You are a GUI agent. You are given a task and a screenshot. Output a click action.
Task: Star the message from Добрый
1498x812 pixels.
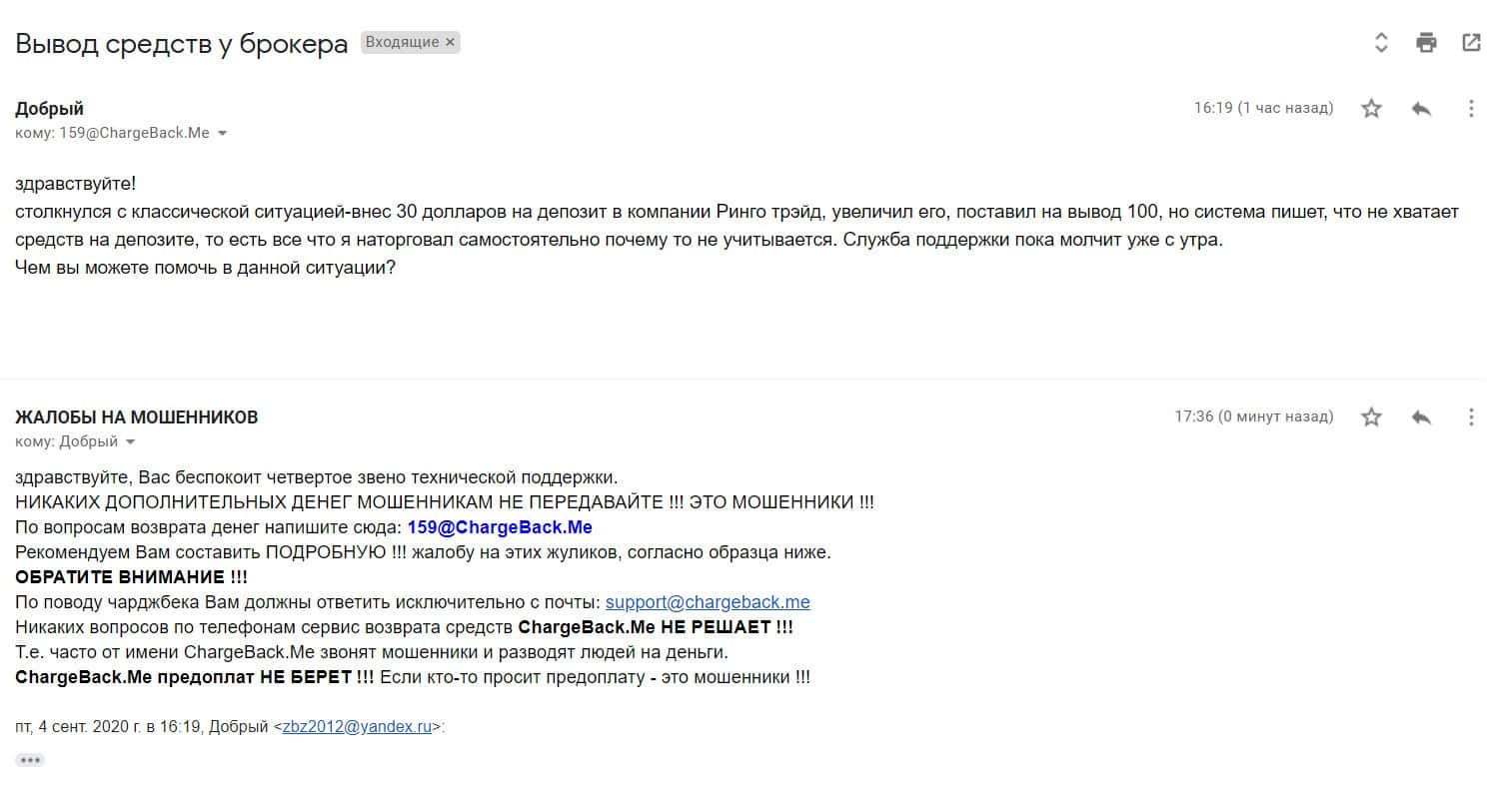(x=1371, y=108)
